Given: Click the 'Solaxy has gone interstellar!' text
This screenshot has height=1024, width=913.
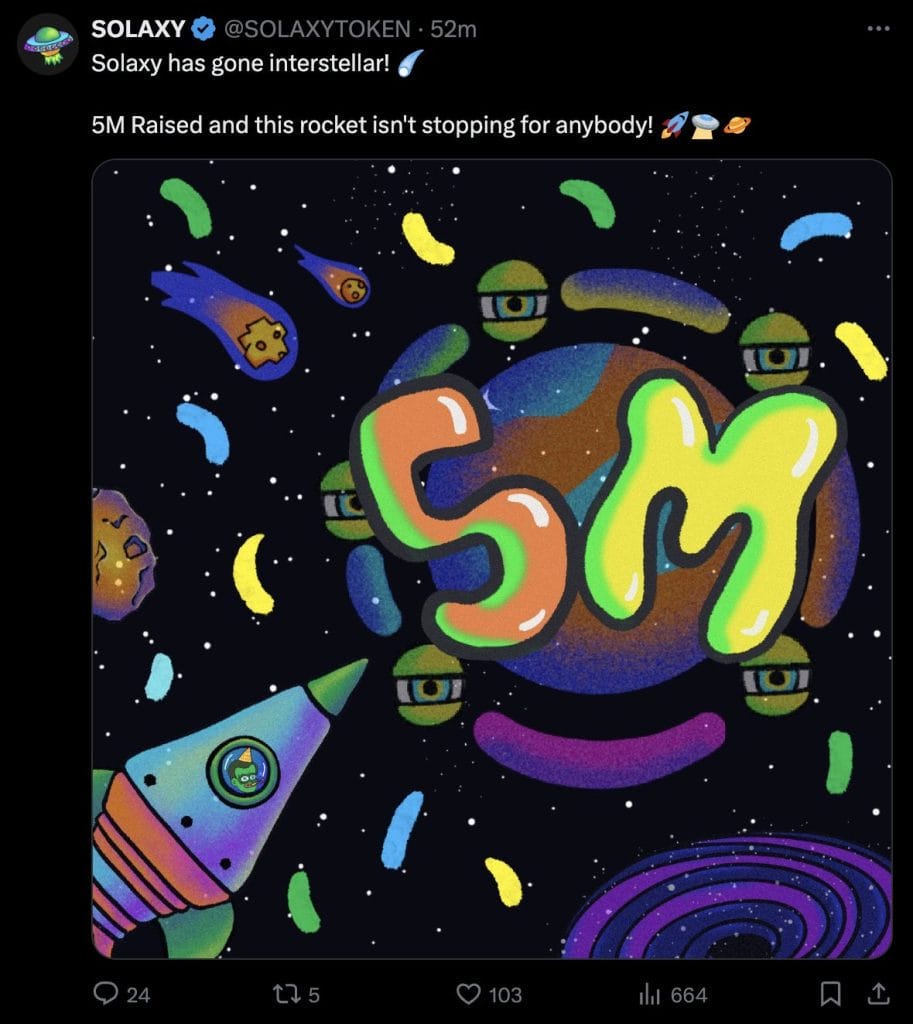Looking at the screenshot, I should (240, 63).
